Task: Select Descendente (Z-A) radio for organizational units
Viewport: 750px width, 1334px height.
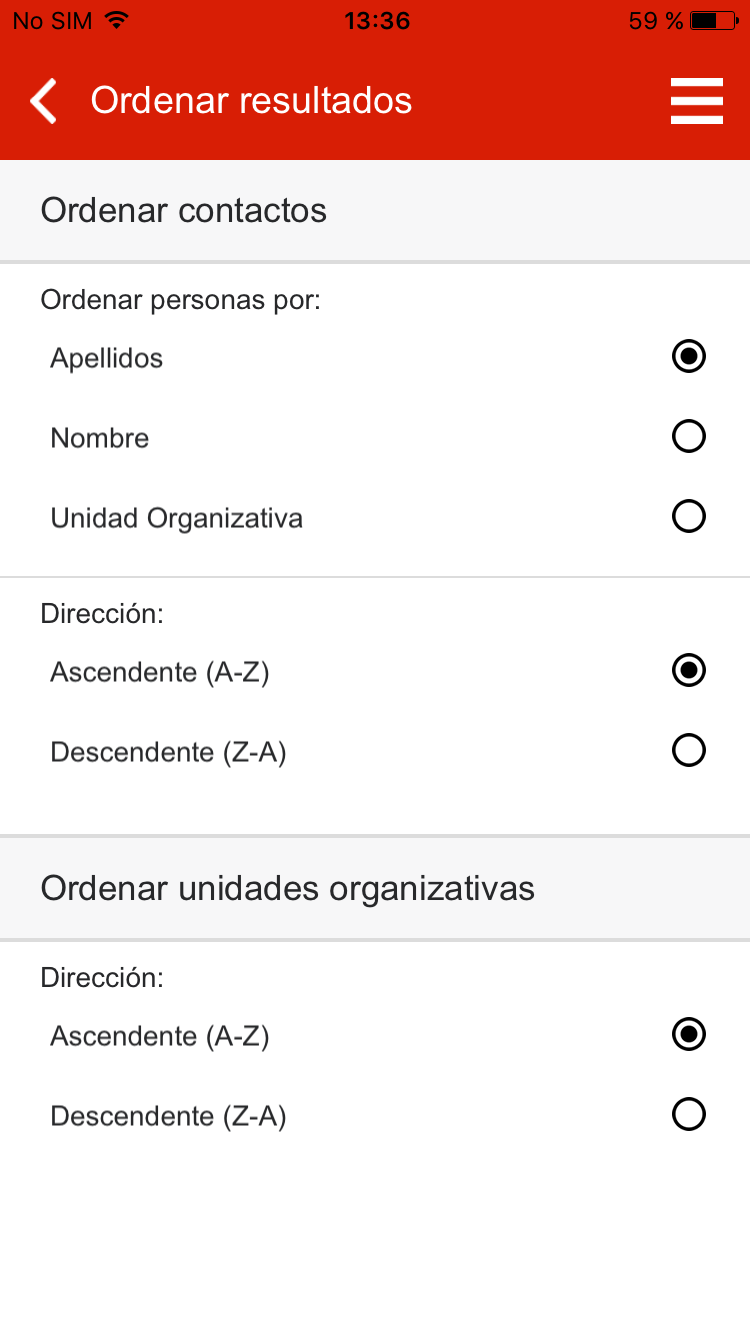Action: 689,1114
